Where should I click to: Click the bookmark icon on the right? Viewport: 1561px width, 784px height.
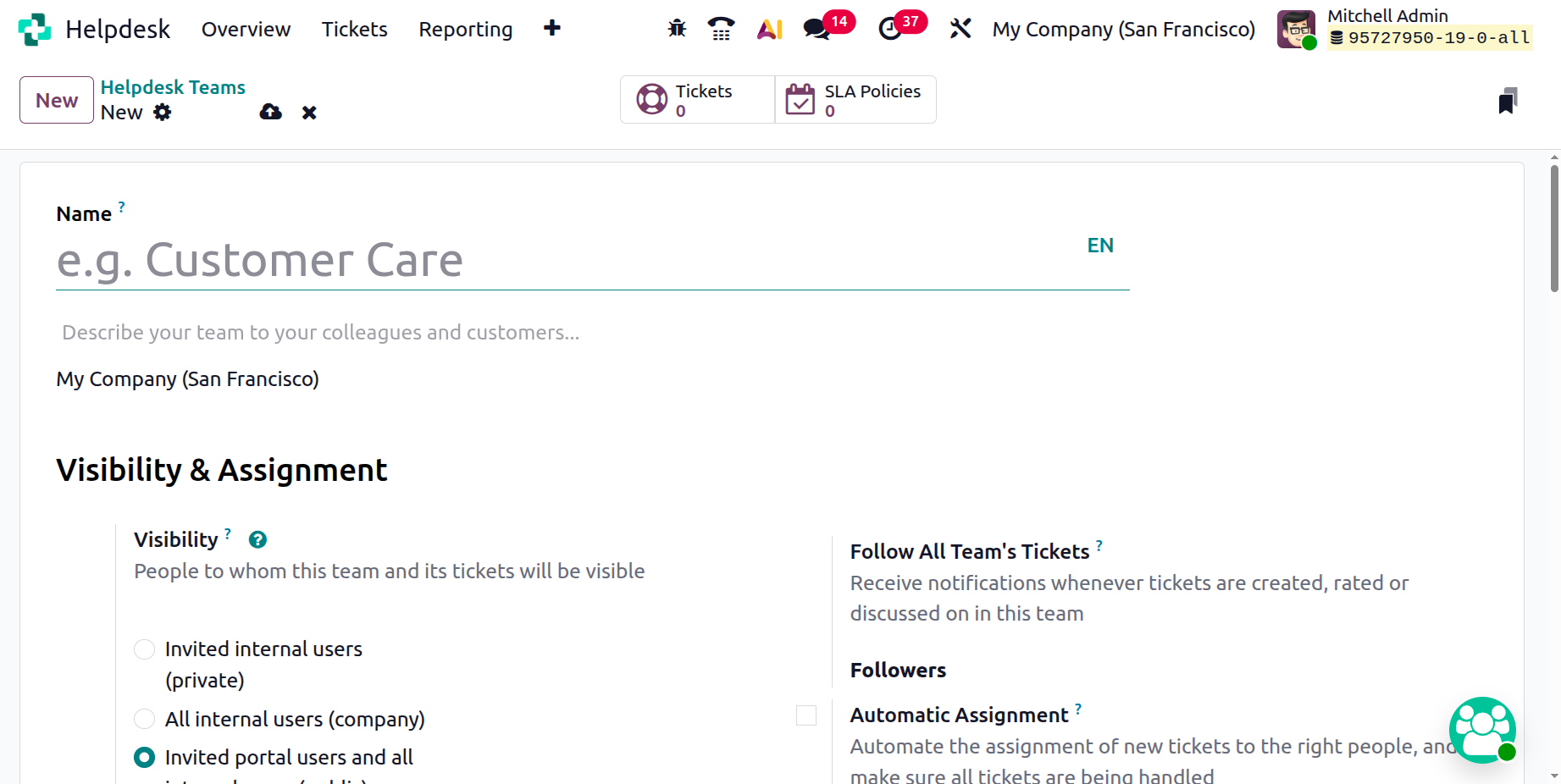(1508, 101)
